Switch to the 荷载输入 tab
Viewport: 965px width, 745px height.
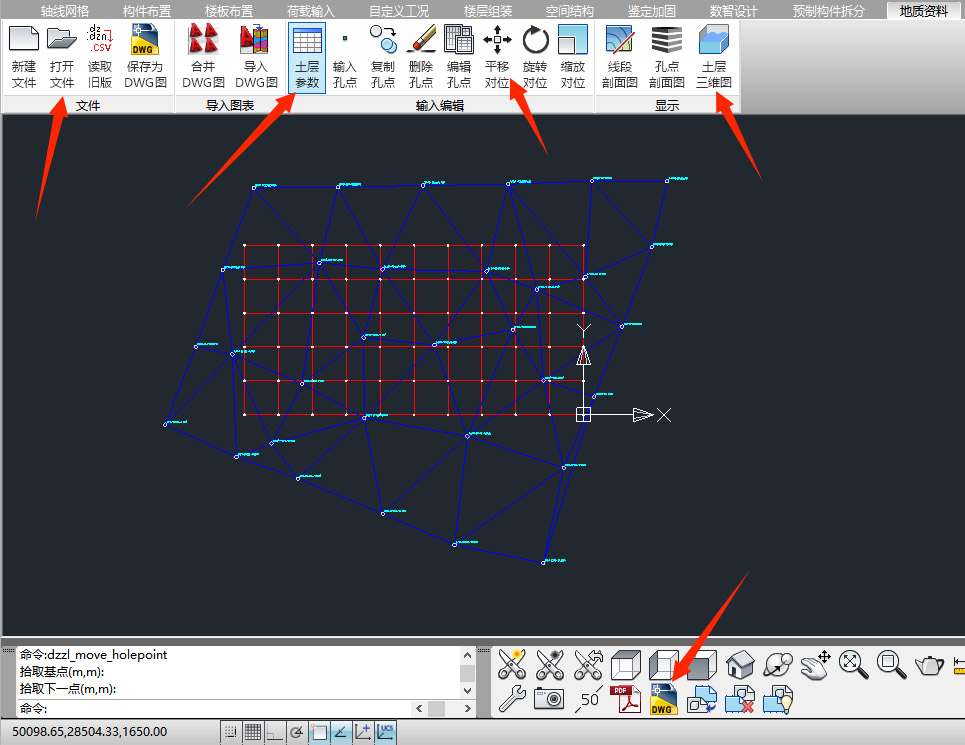310,11
